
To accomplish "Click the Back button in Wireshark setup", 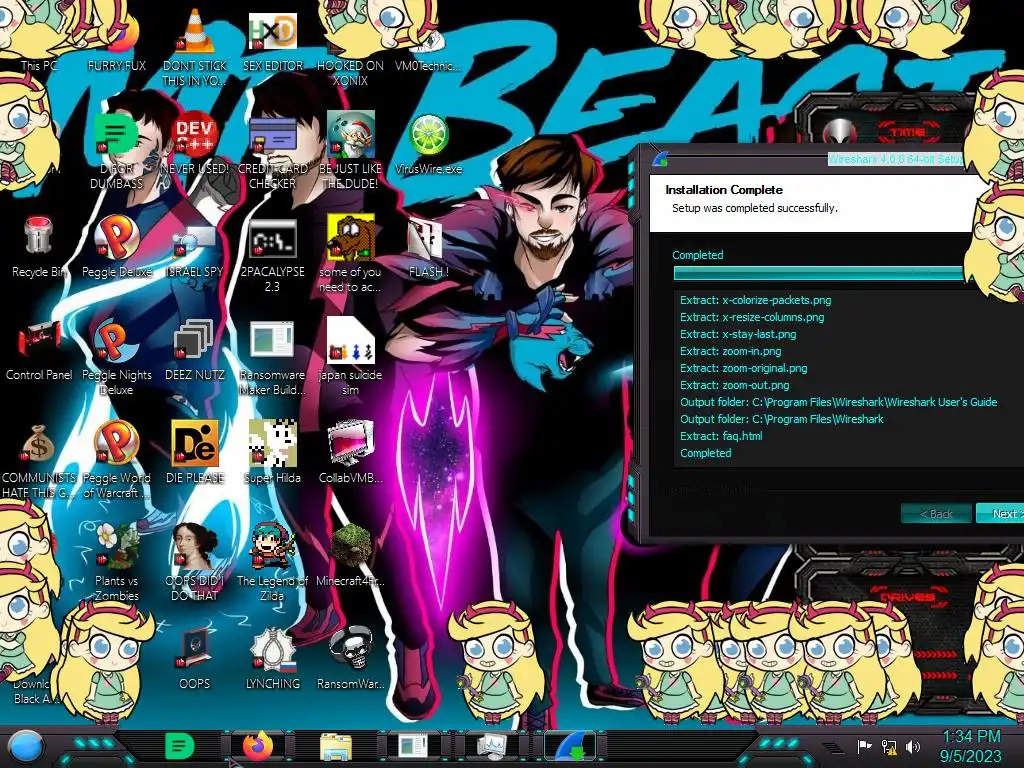I will (936, 514).
